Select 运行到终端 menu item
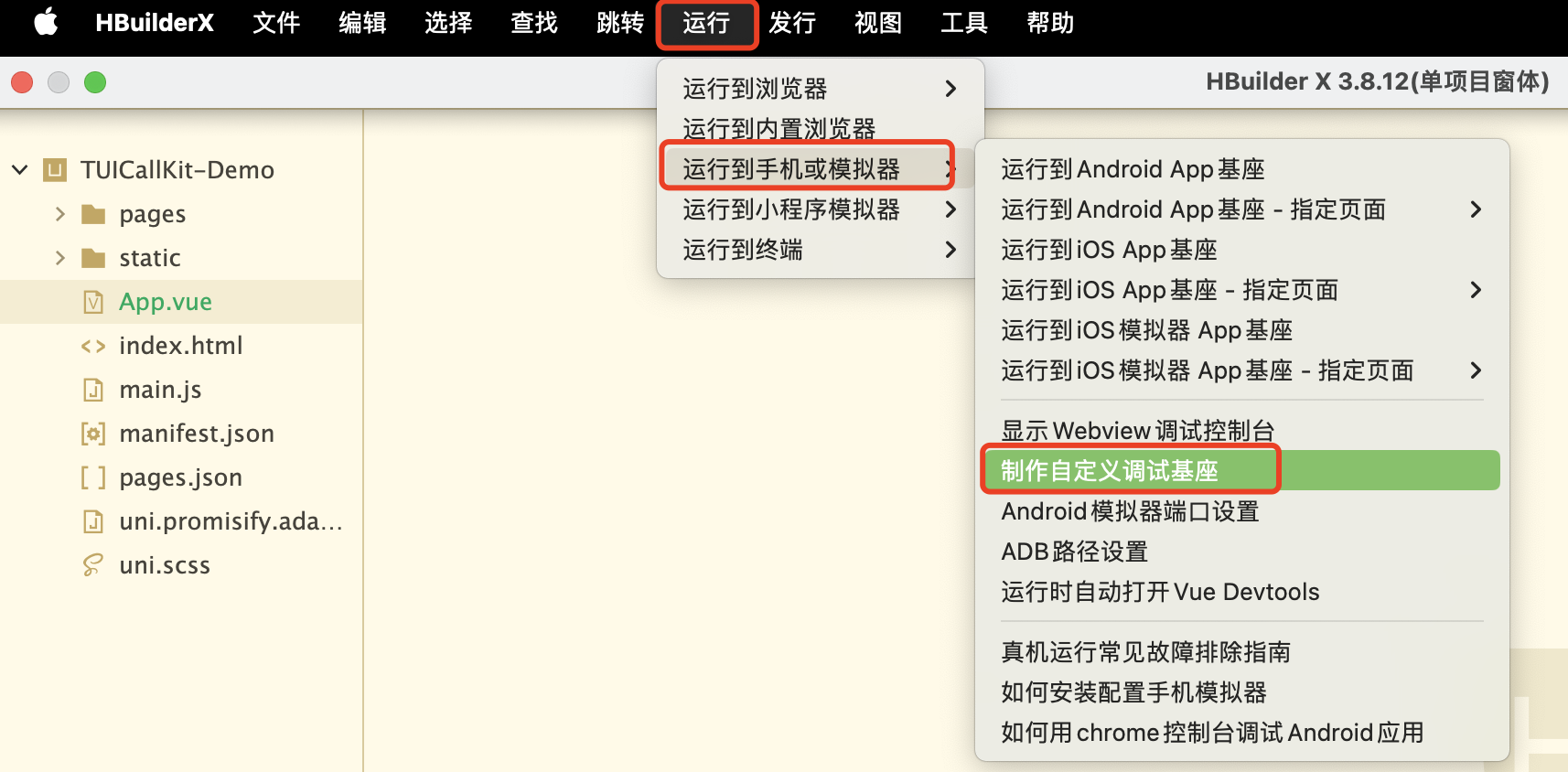Viewport: 1568px width, 772px height. pos(821,250)
